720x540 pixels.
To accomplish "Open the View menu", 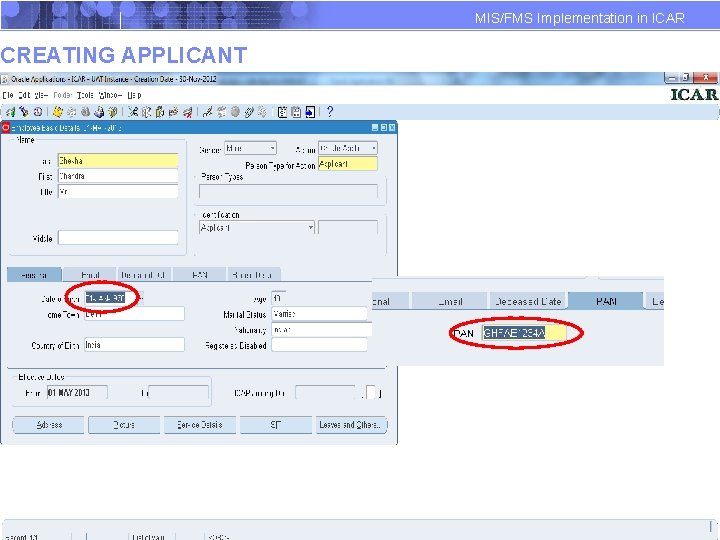I will pos(41,95).
